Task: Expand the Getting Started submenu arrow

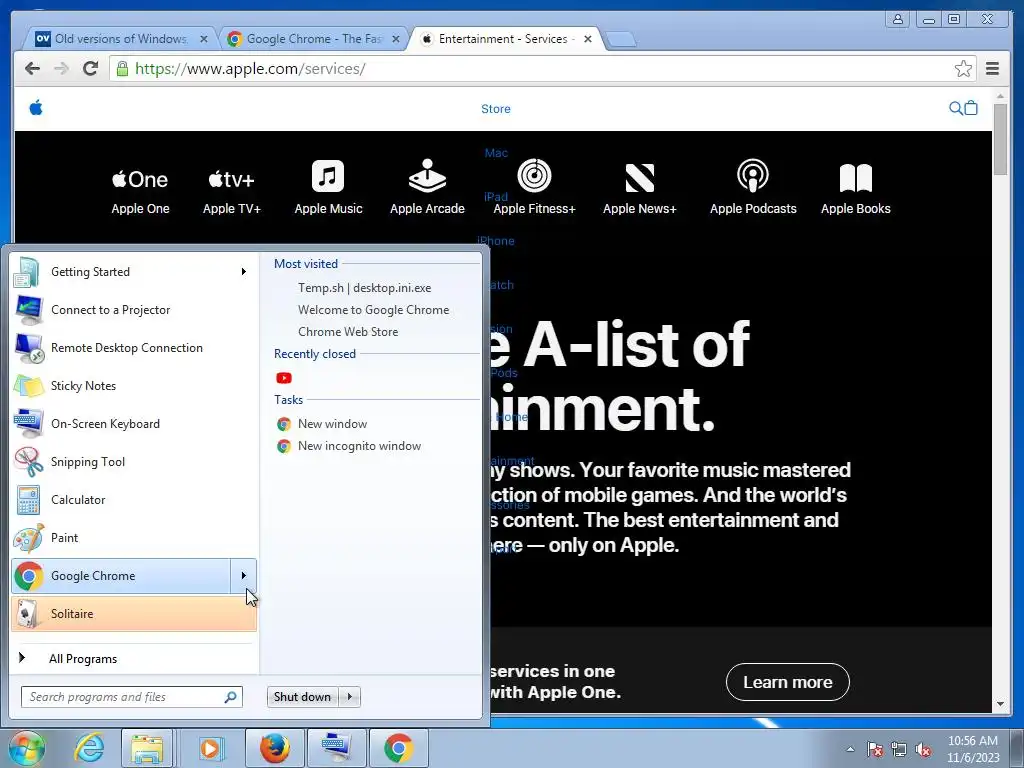Action: [244, 272]
